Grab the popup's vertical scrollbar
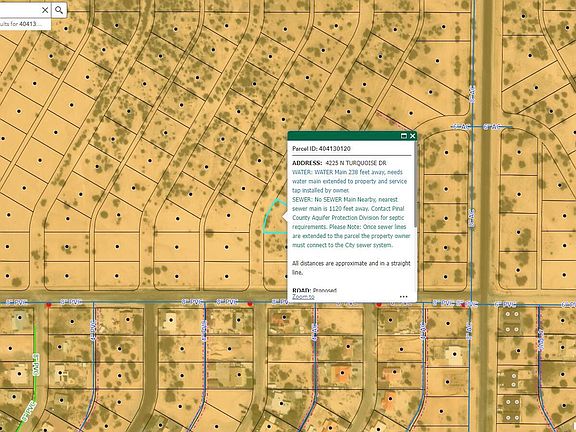 (415, 184)
